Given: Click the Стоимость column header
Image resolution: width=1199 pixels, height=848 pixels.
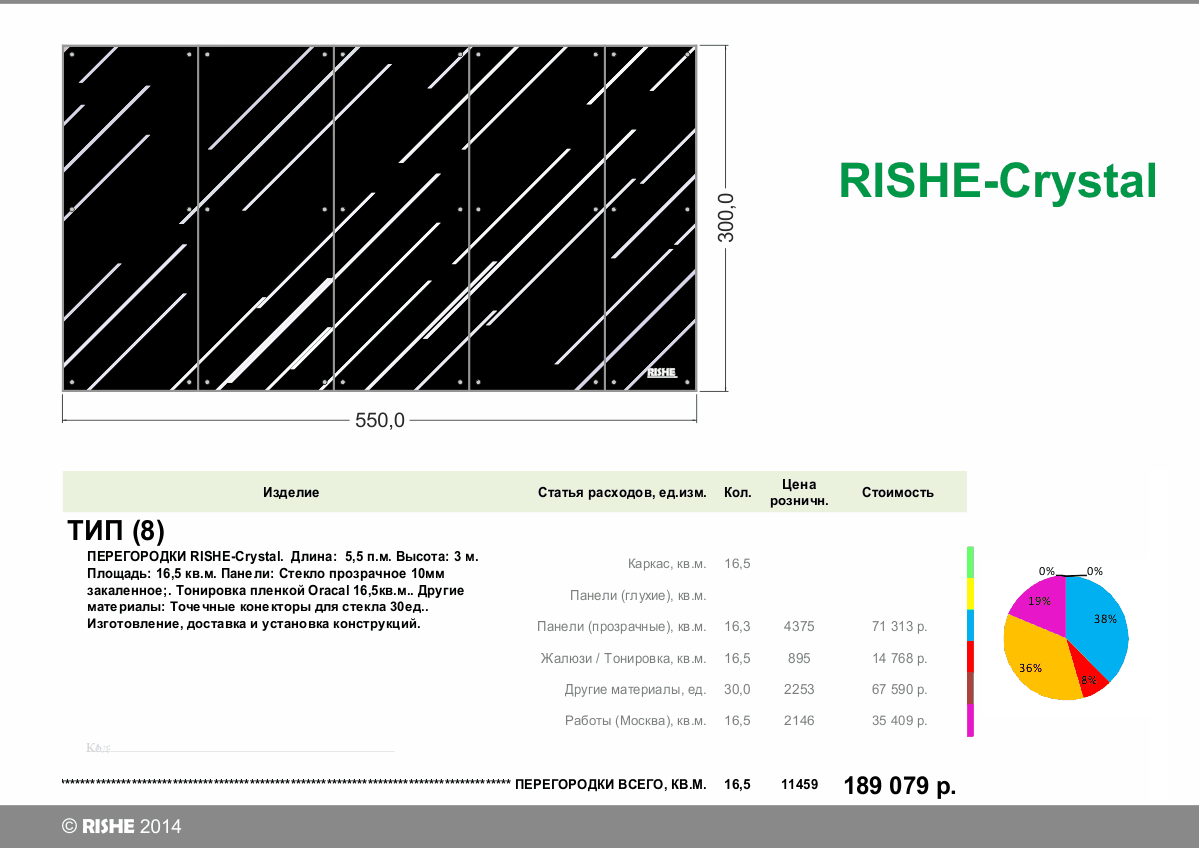Looking at the screenshot, I should pyautogui.click(x=898, y=492).
